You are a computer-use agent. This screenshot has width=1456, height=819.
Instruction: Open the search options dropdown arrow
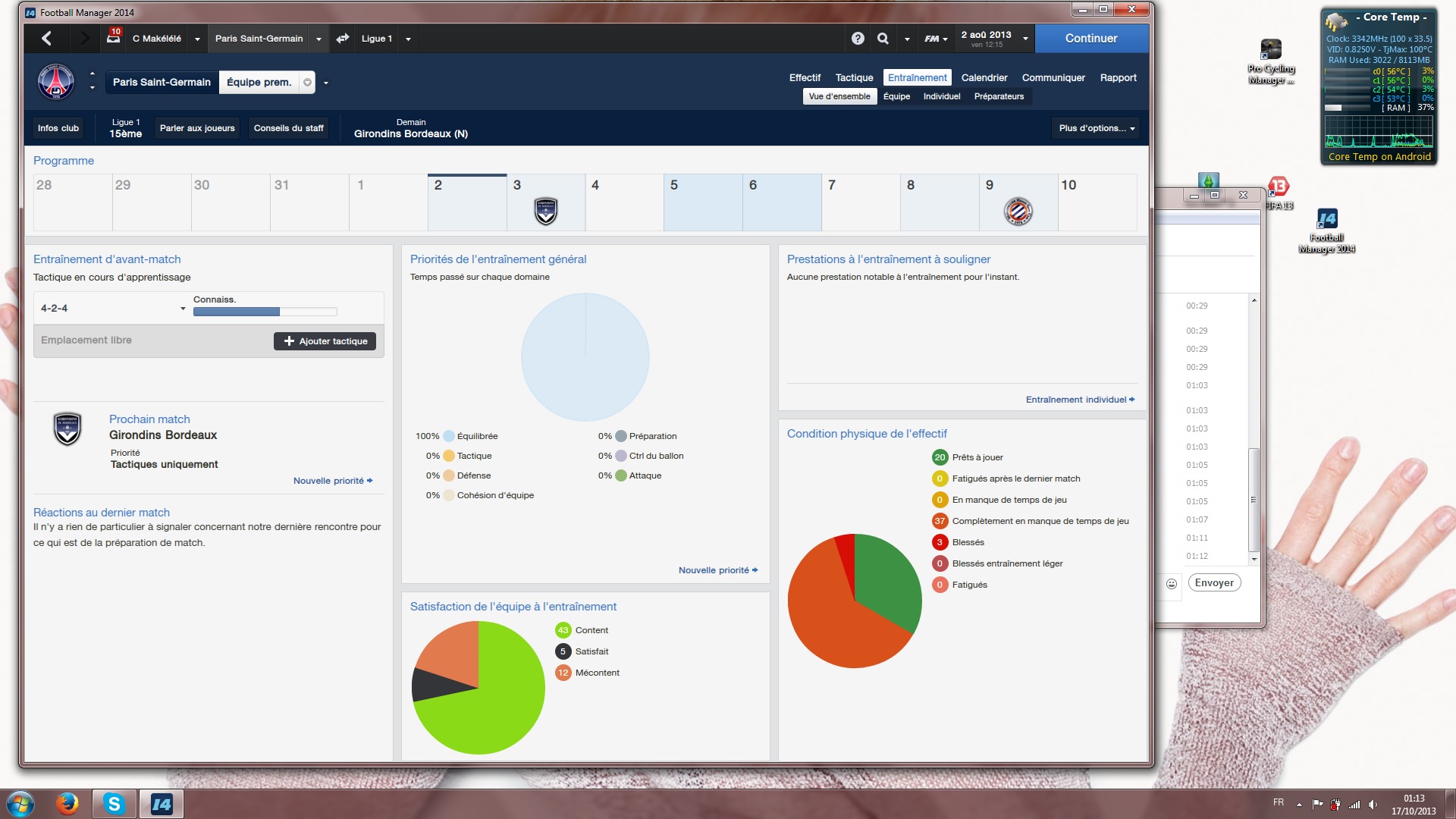coord(907,39)
